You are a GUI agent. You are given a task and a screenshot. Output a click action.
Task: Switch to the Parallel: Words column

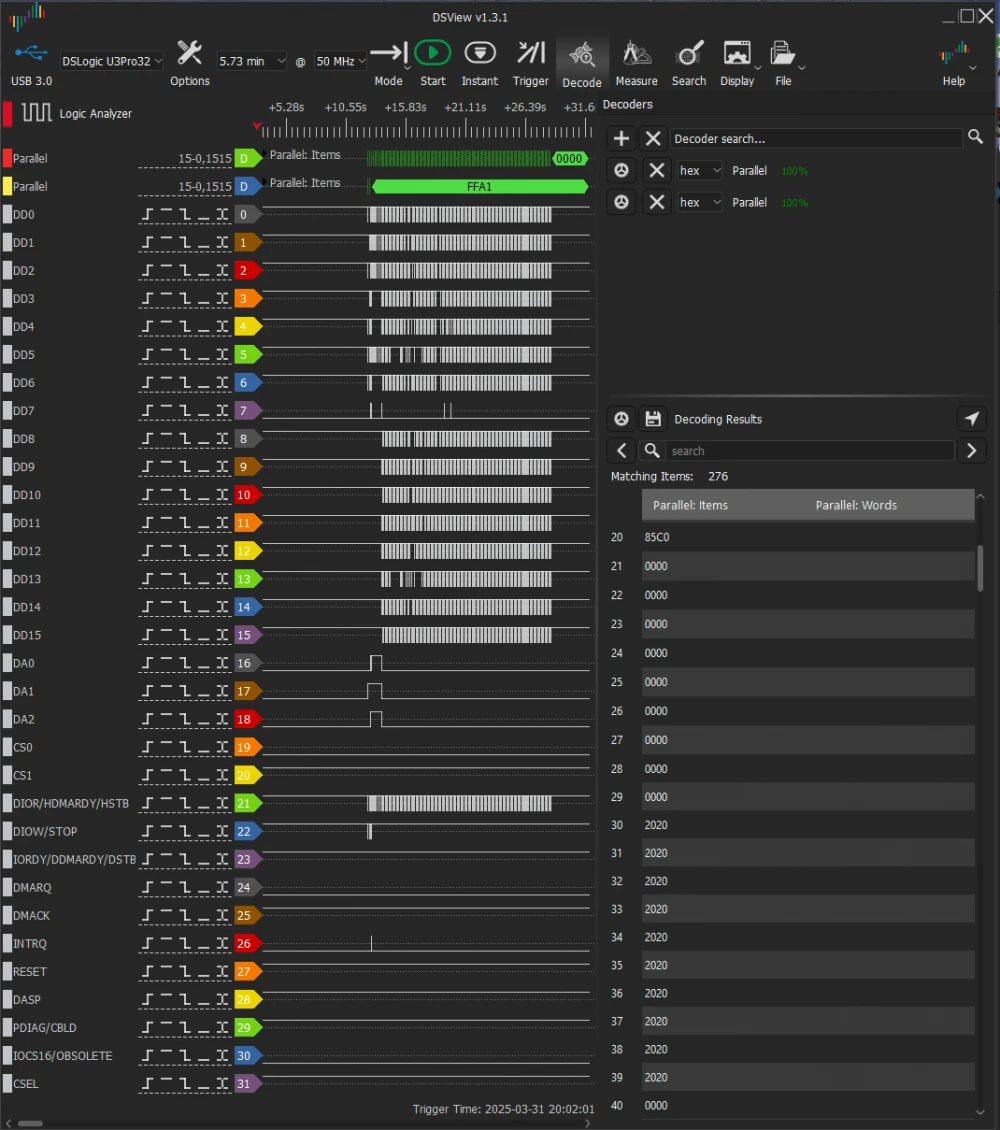pos(855,505)
